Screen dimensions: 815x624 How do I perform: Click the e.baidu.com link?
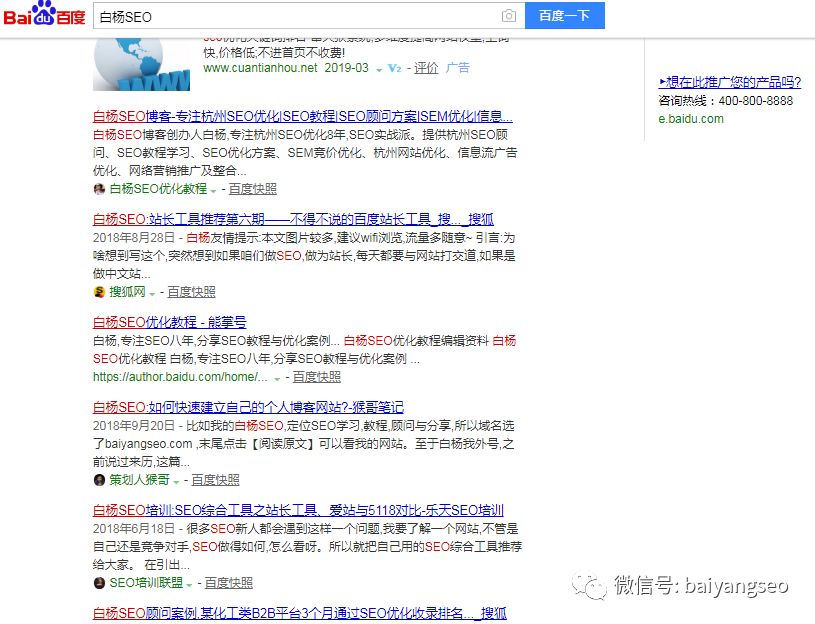[x=691, y=119]
